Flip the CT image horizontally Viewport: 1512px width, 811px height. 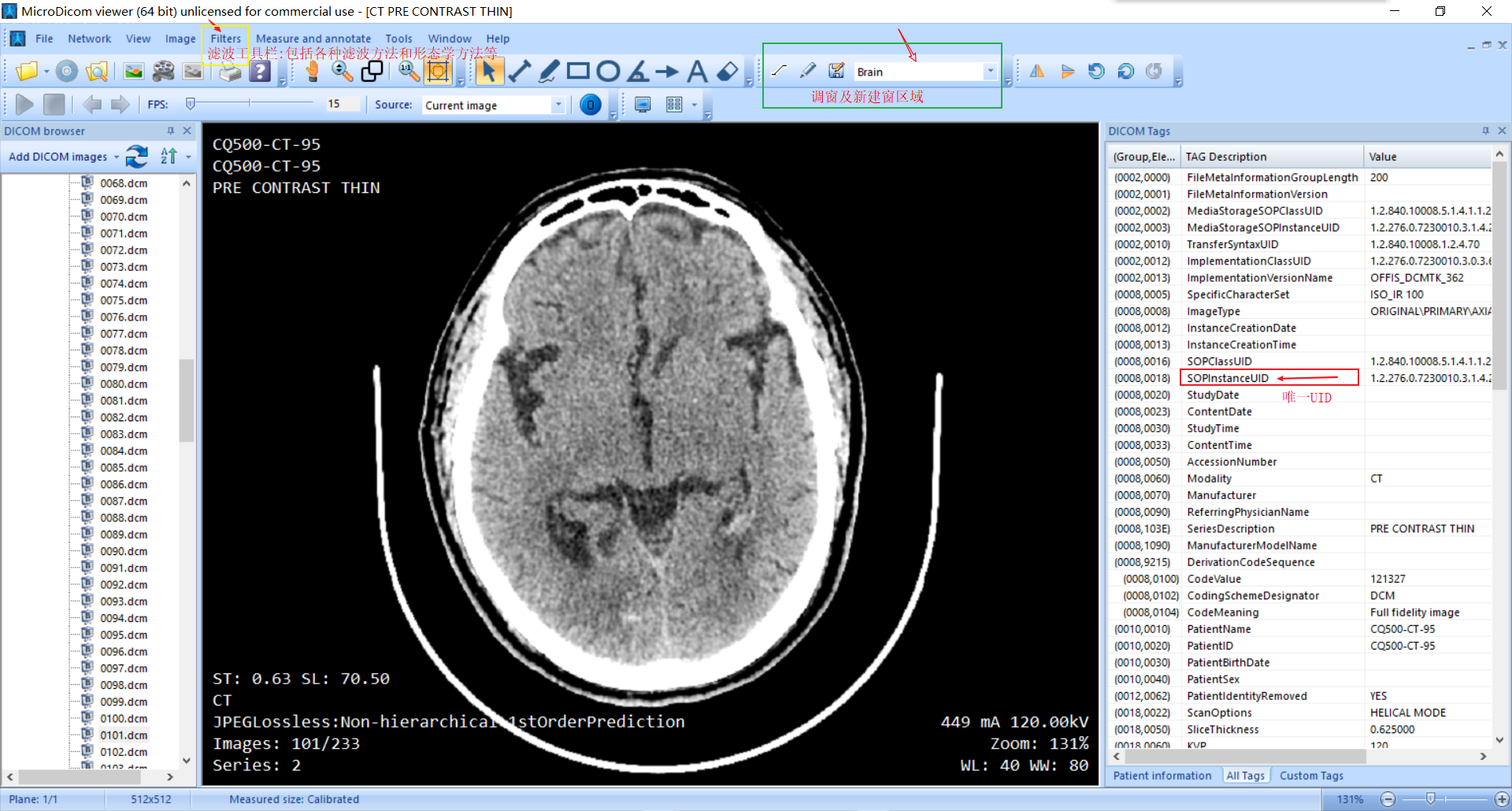click(x=1037, y=71)
